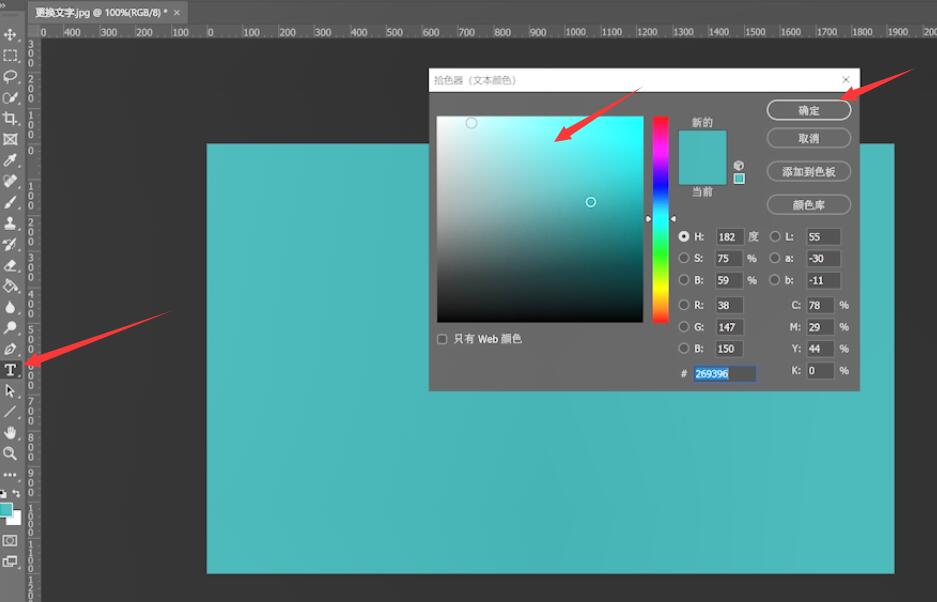Select the R red radio button
The height and width of the screenshot is (602, 937).
click(684, 305)
